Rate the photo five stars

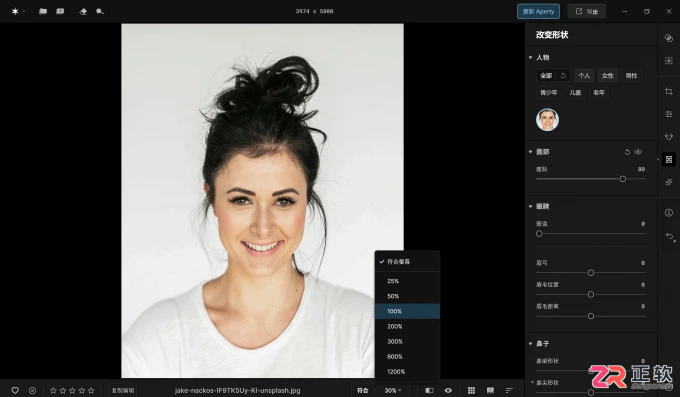91,390
